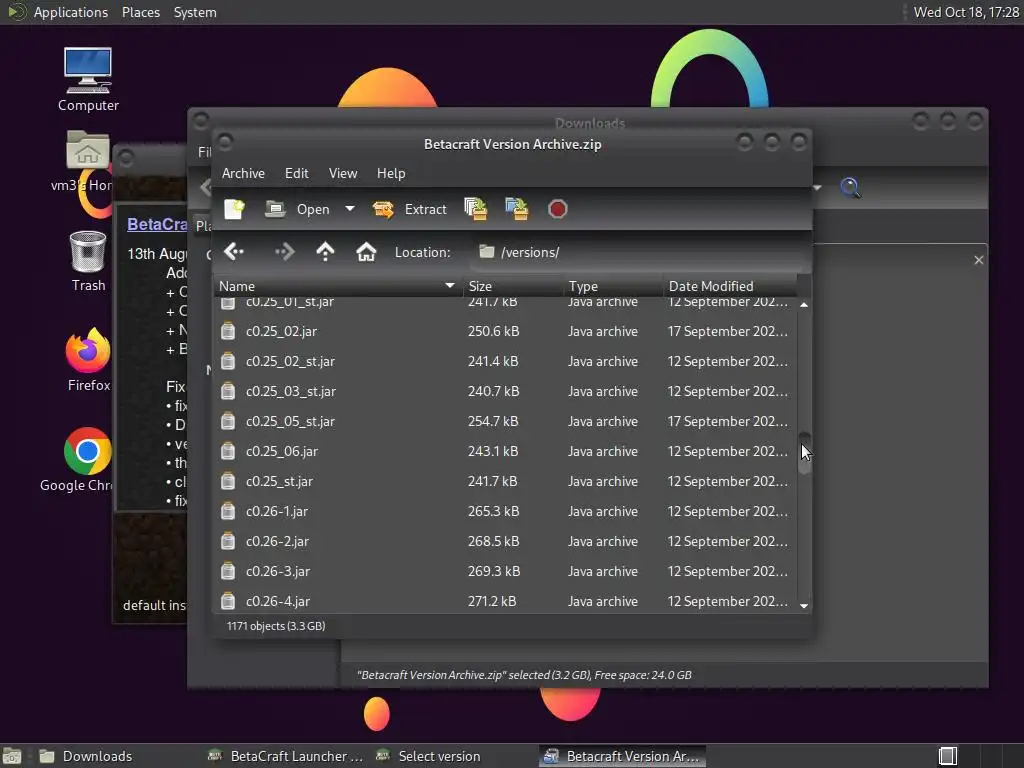Screen dimensions: 1024x768
Task: Go up one folder level arrow
Action: (x=325, y=251)
